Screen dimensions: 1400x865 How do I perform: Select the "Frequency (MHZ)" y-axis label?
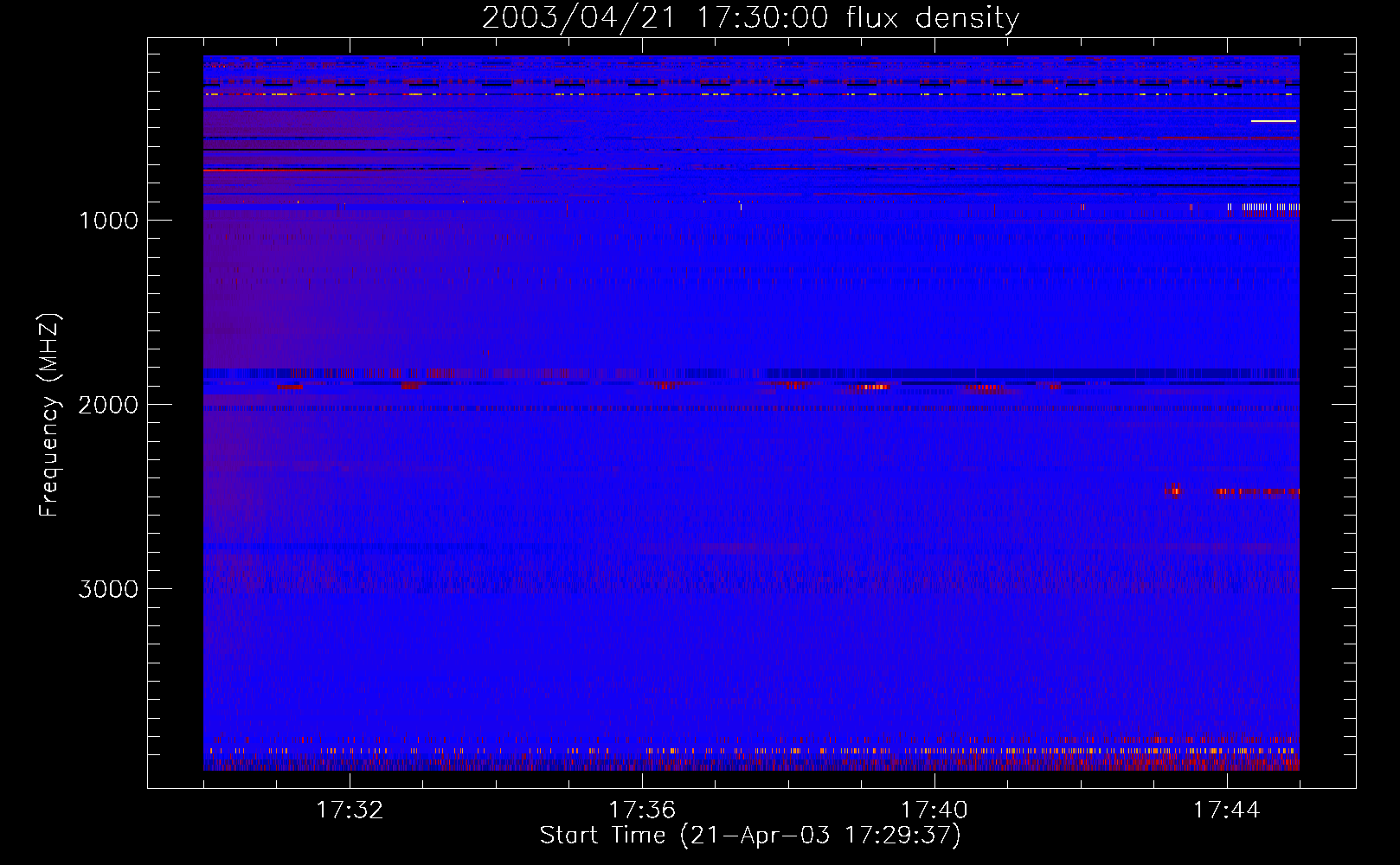click(x=49, y=415)
